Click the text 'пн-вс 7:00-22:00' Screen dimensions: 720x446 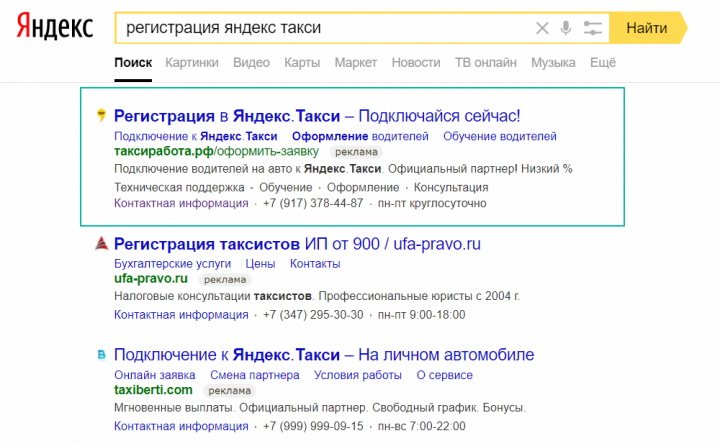click(x=422, y=426)
